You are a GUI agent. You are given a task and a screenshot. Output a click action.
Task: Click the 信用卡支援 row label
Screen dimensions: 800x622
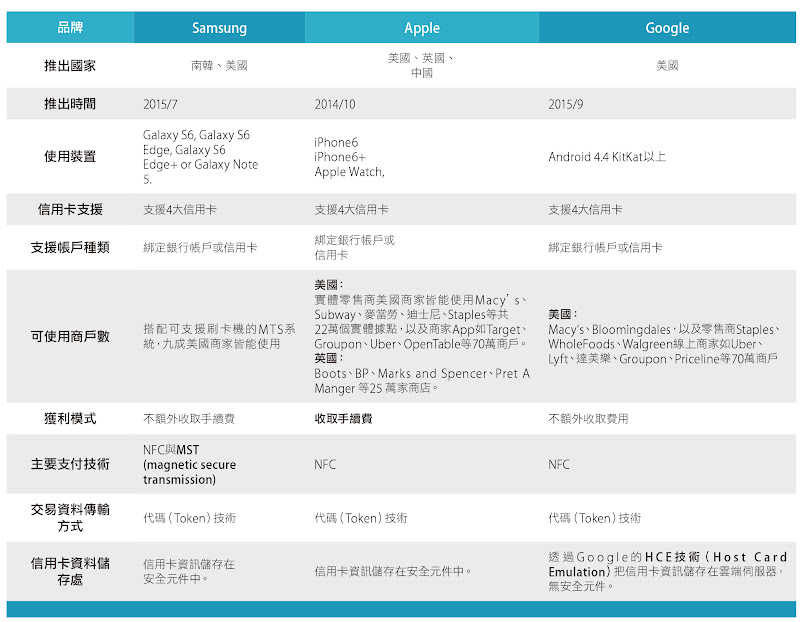pos(70,209)
